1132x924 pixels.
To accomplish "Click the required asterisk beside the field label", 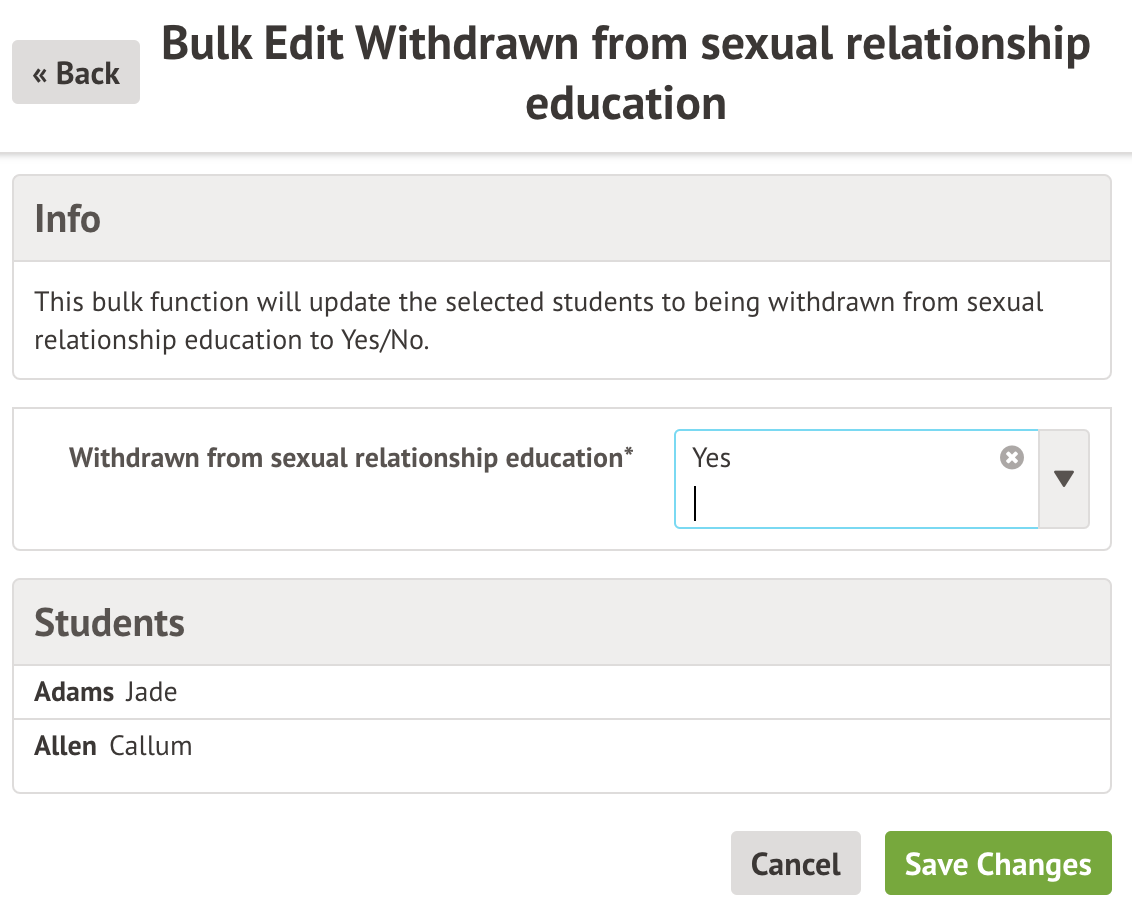I will coord(629,454).
